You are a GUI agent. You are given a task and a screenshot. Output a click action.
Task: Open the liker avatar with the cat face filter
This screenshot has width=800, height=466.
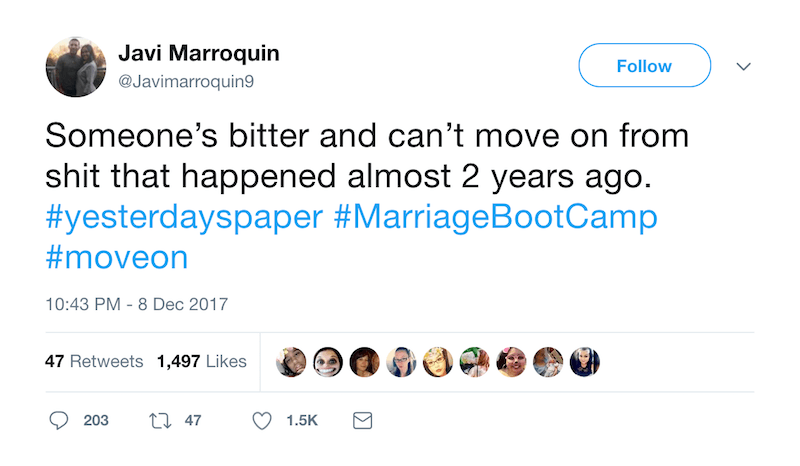(x=511, y=362)
